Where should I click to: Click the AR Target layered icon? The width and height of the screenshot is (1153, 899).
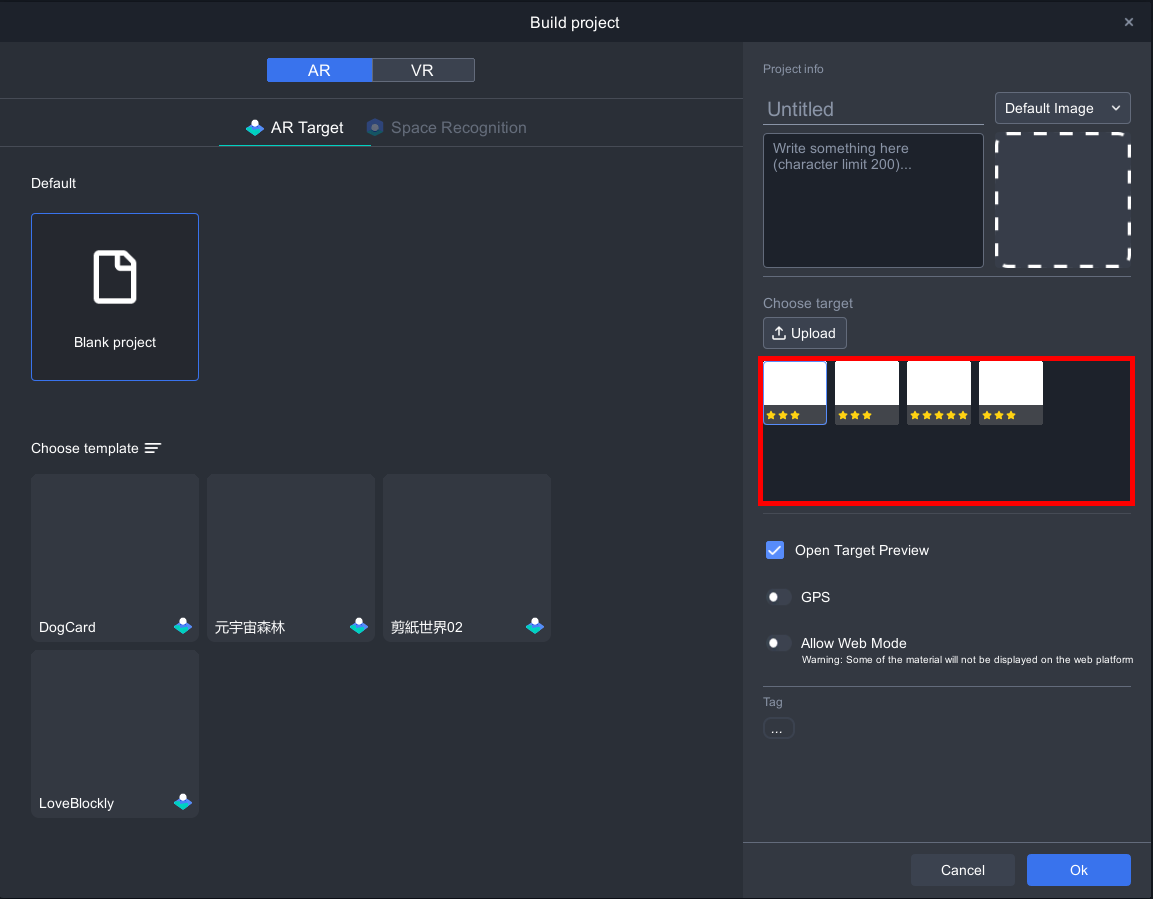[255, 128]
